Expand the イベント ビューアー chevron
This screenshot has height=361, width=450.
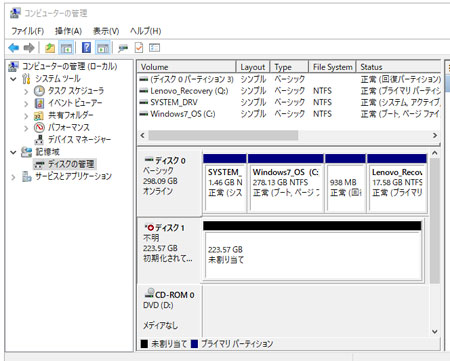pos(26,104)
